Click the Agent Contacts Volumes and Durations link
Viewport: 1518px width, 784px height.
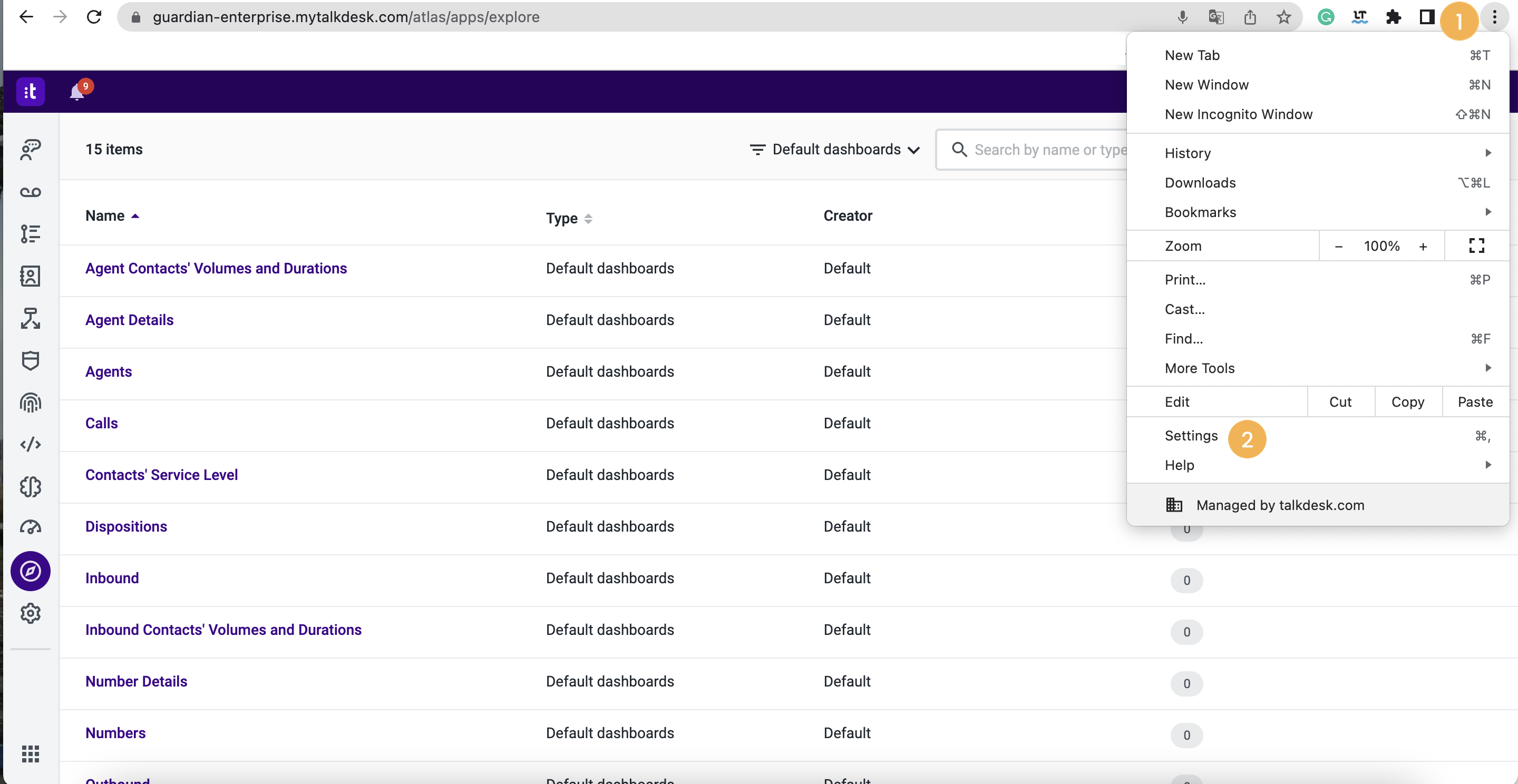coord(216,268)
